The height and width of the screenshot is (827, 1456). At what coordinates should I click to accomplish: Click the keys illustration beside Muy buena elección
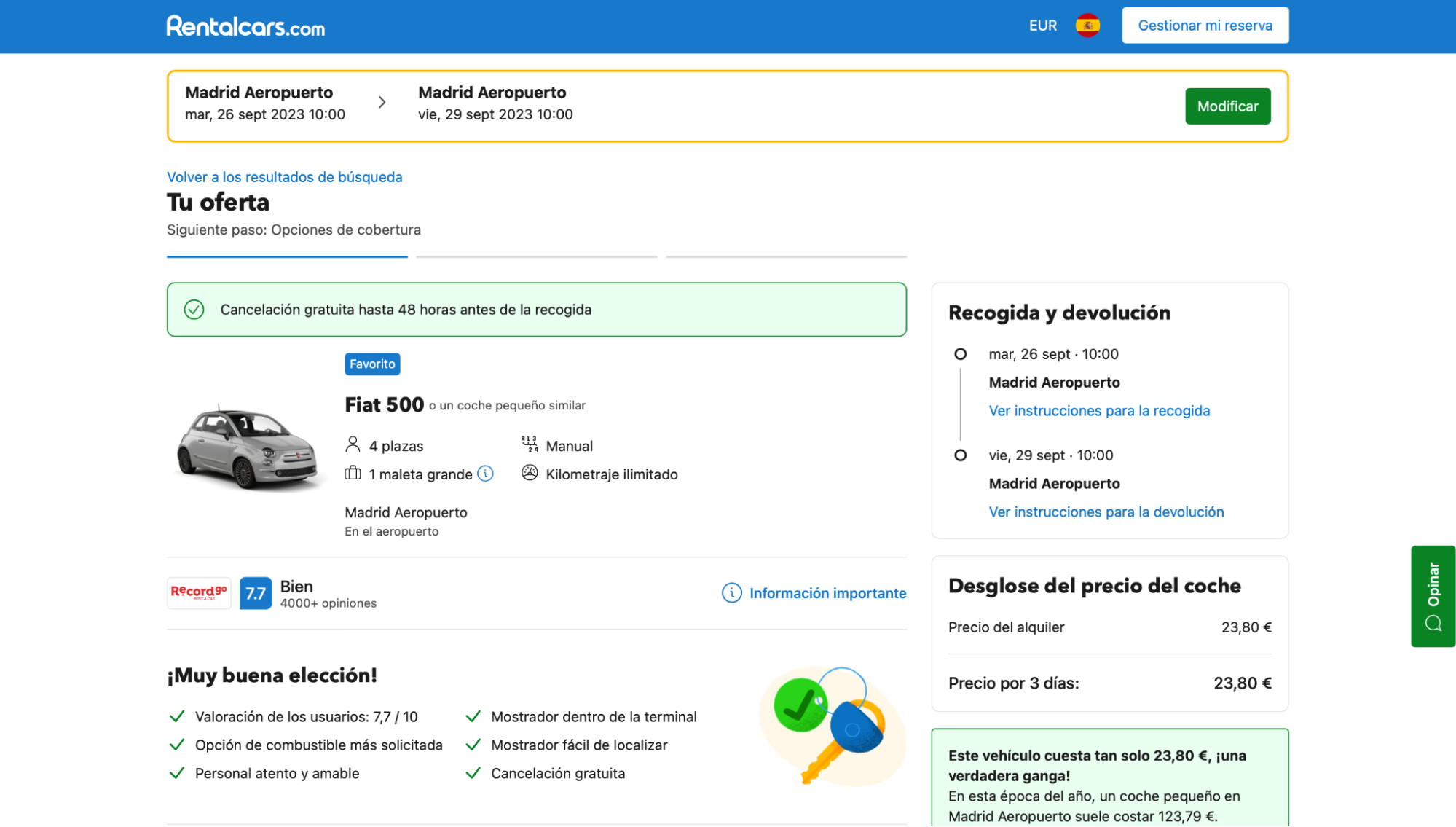[832, 726]
